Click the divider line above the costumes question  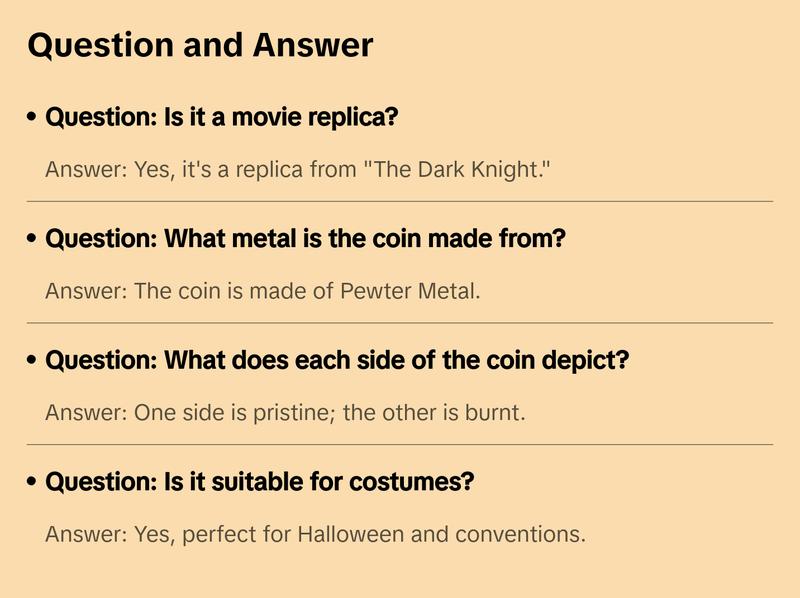pyautogui.click(x=400, y=444)
